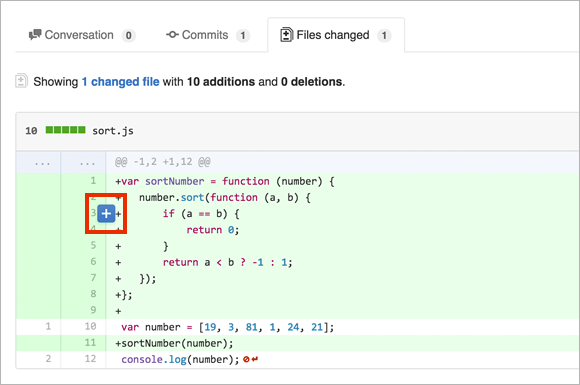Click new line number 12
The image size is (580, 385).
click(x=90, y=359)
